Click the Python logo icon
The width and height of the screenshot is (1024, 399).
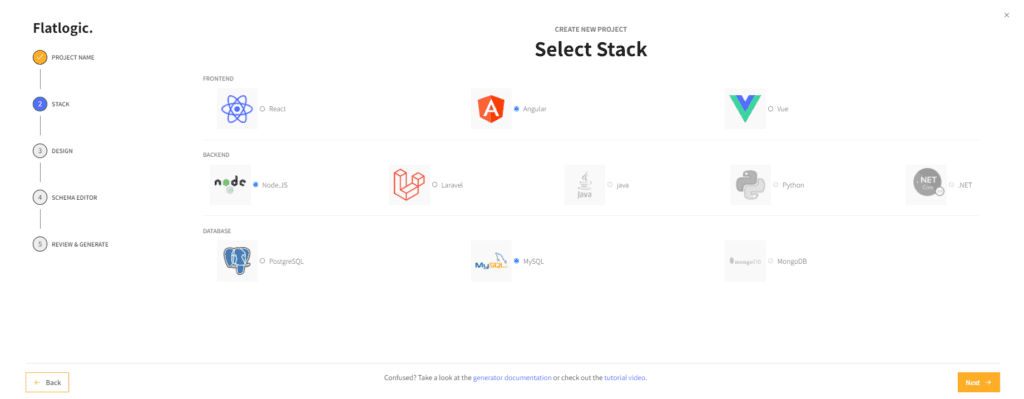(x=750, y=185)
